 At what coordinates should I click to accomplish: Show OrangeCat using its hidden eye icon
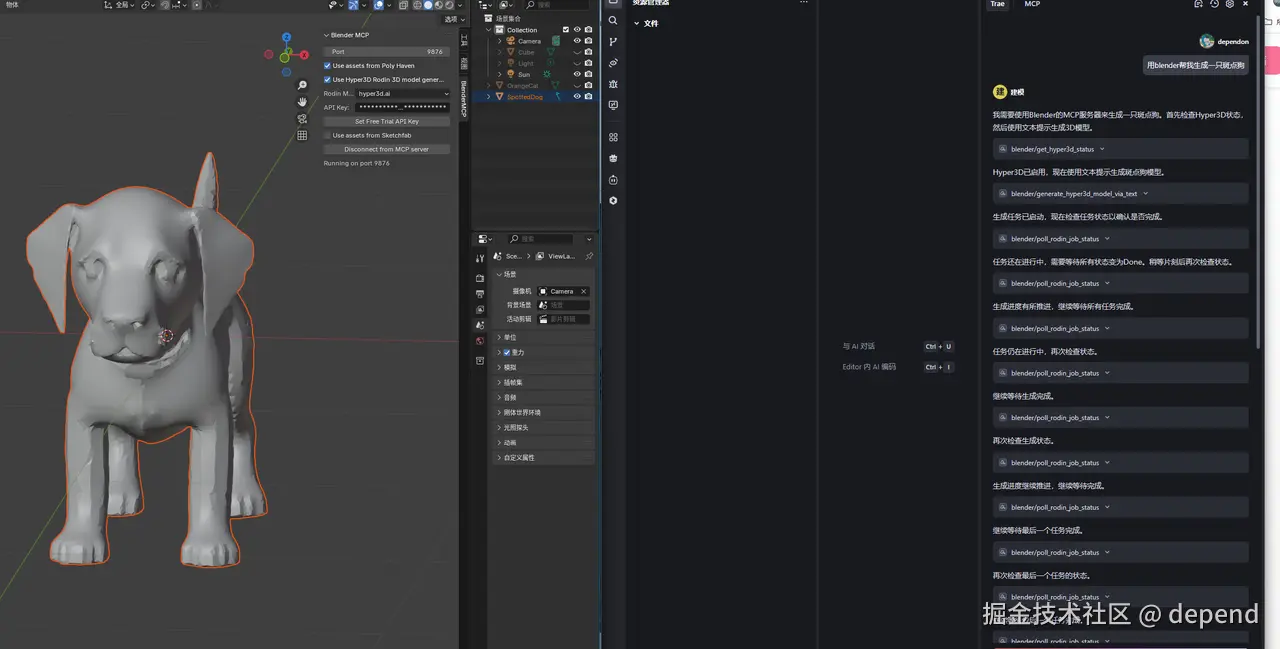coord(577,85)
